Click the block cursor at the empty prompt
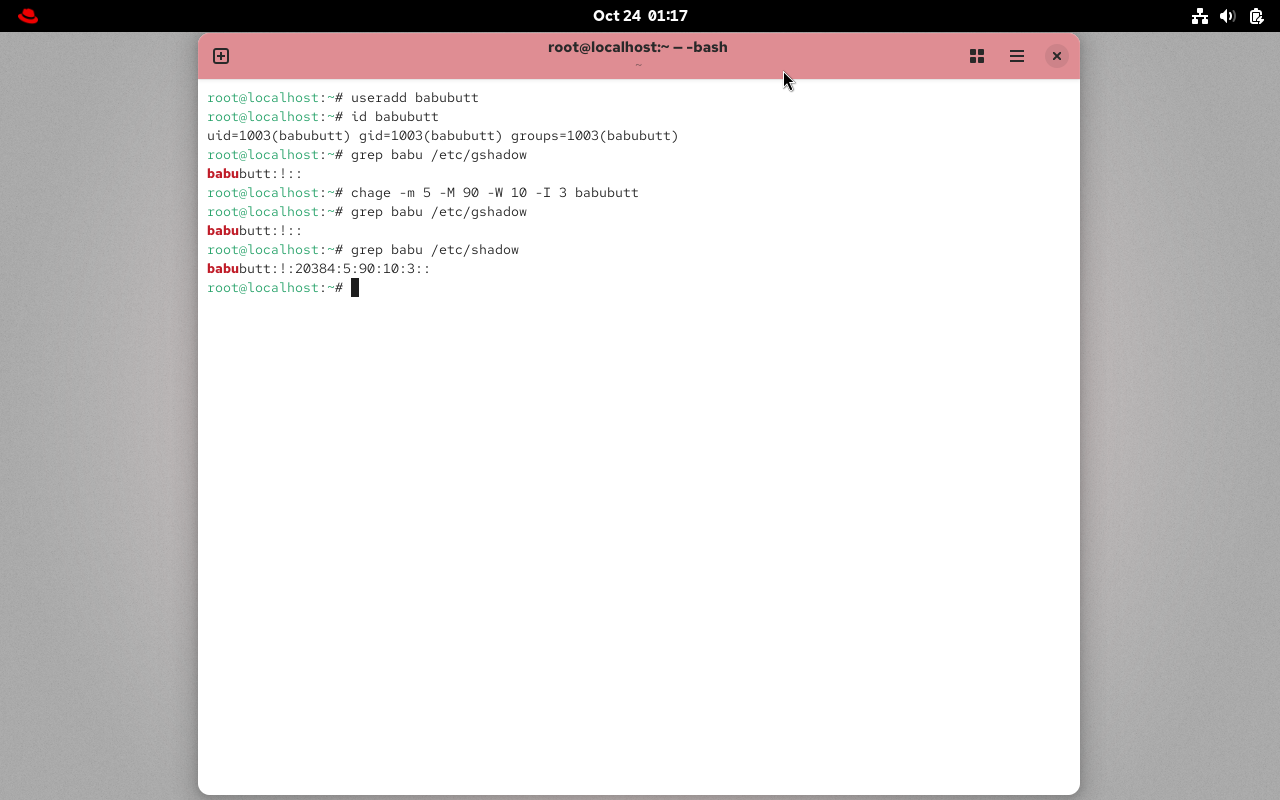Screen dimensions: 1280x800 pos(355,288)
